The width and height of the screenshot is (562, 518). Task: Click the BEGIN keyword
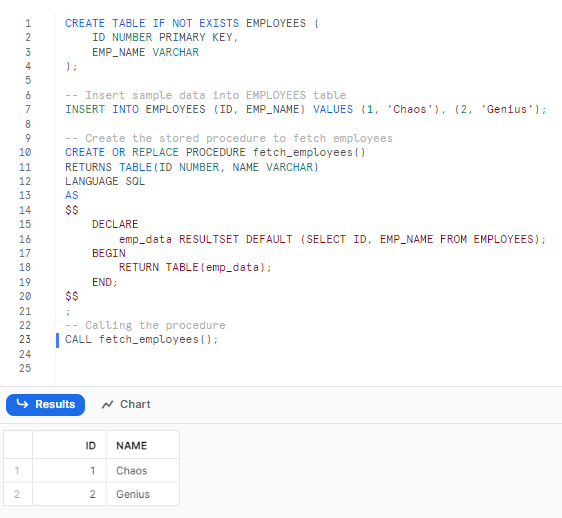click(109, 253)
